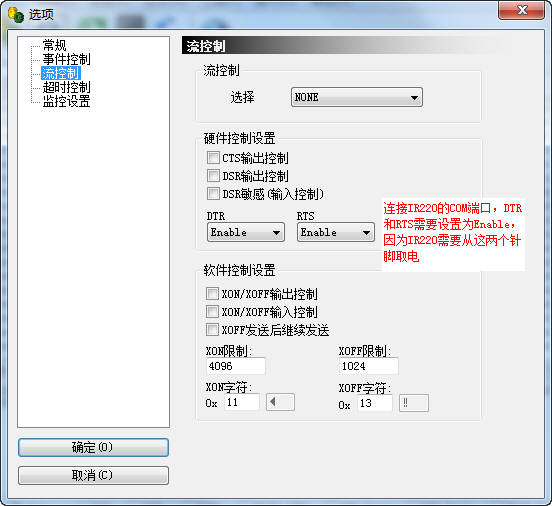Enable the CTS输出控制 checkbox
552x506 pixels.
coord(213,157)
